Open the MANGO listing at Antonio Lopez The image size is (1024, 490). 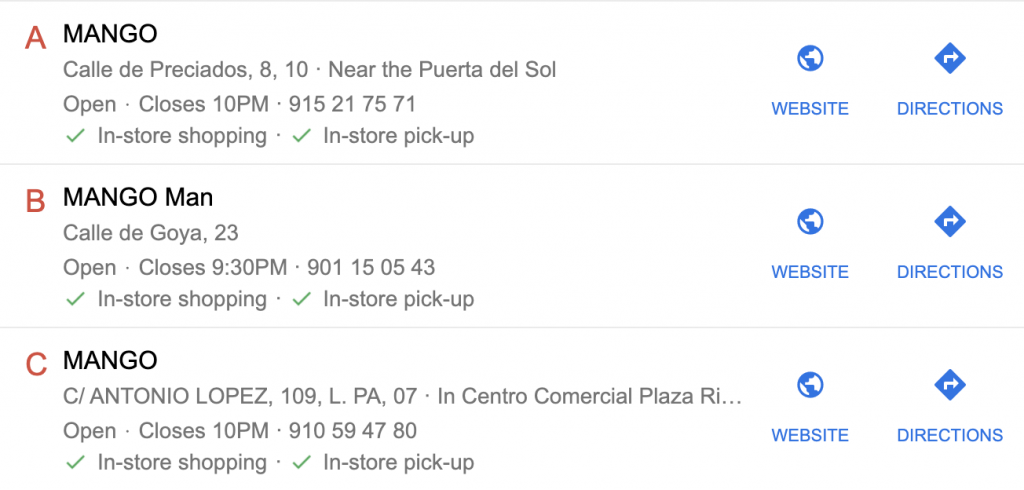(110, 360)
